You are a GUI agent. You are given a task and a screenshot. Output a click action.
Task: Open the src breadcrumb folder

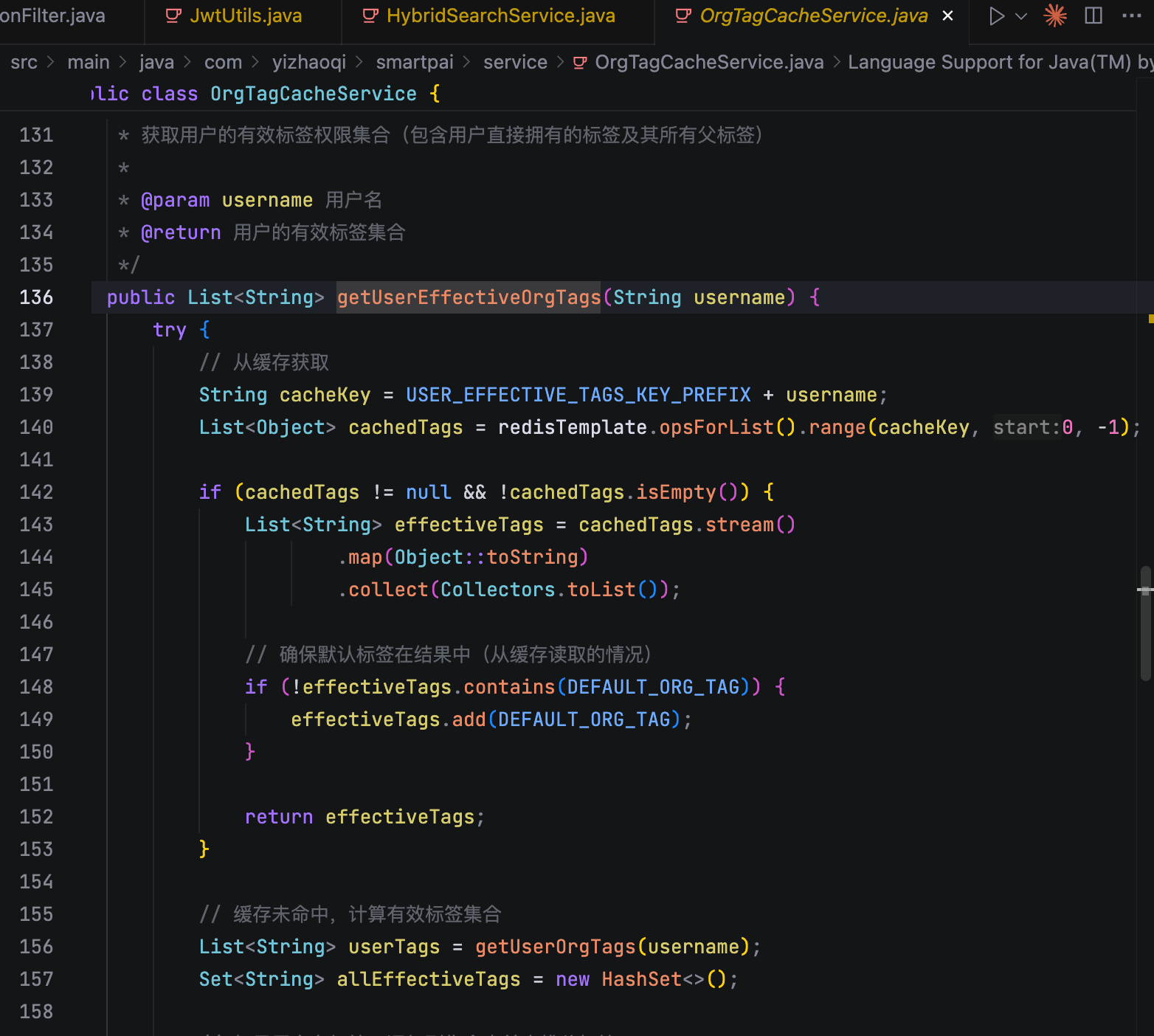pyautogui.click(x=24, y=63)
